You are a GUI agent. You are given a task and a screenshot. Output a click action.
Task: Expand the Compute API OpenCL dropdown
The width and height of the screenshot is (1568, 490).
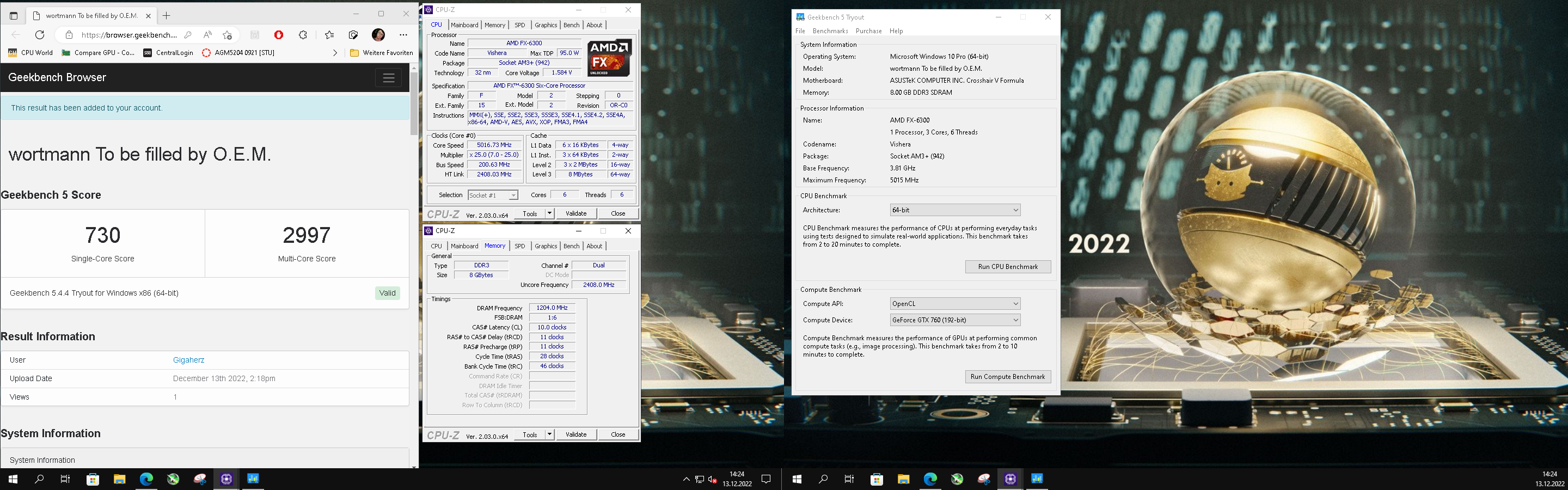click(x=955, y=304)
